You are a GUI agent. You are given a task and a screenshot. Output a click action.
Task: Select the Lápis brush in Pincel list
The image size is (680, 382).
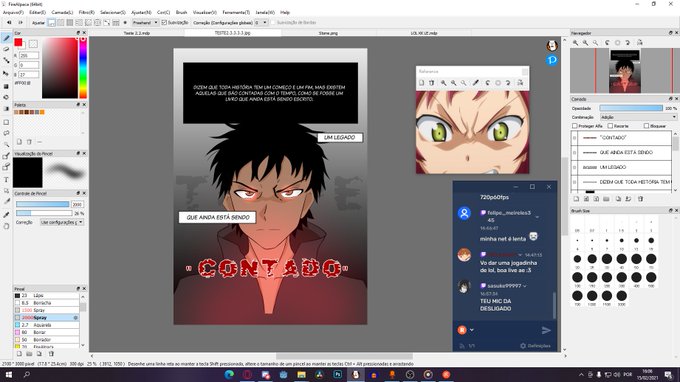(x=47, y=296)
